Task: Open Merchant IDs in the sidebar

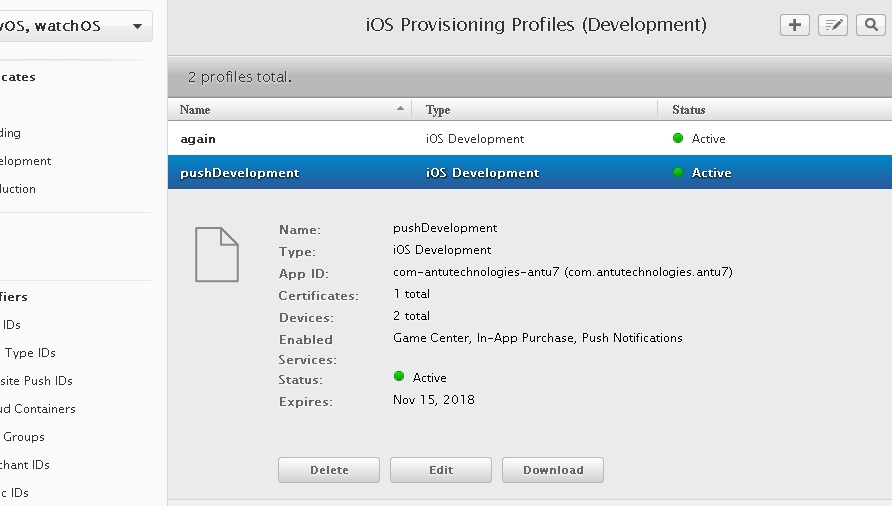Action: click(x=26, y=465)
